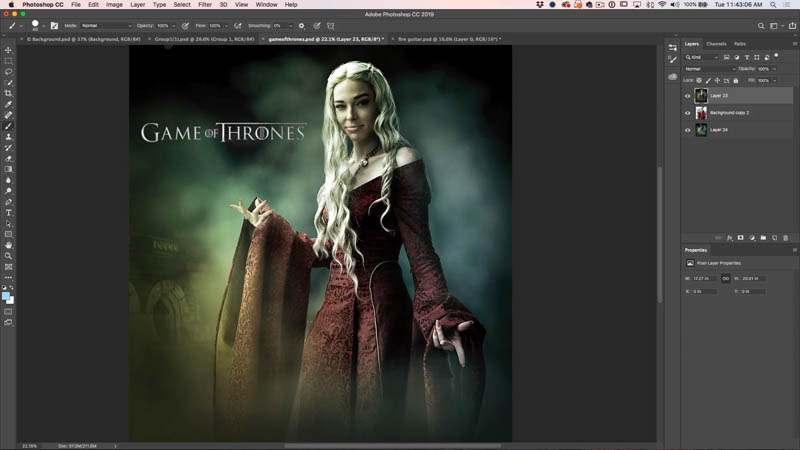Open layer Fill dropdown

(774, 81)
